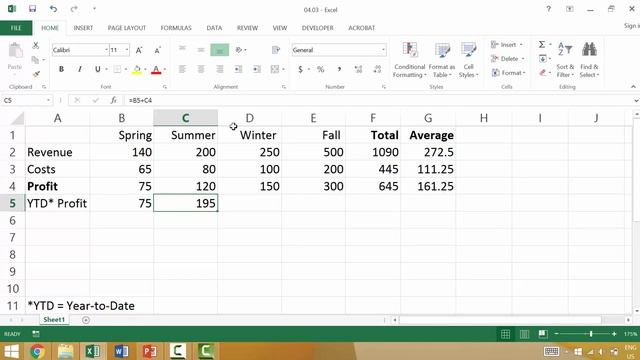Switch to the FORMULAS tab

point(176,28)
